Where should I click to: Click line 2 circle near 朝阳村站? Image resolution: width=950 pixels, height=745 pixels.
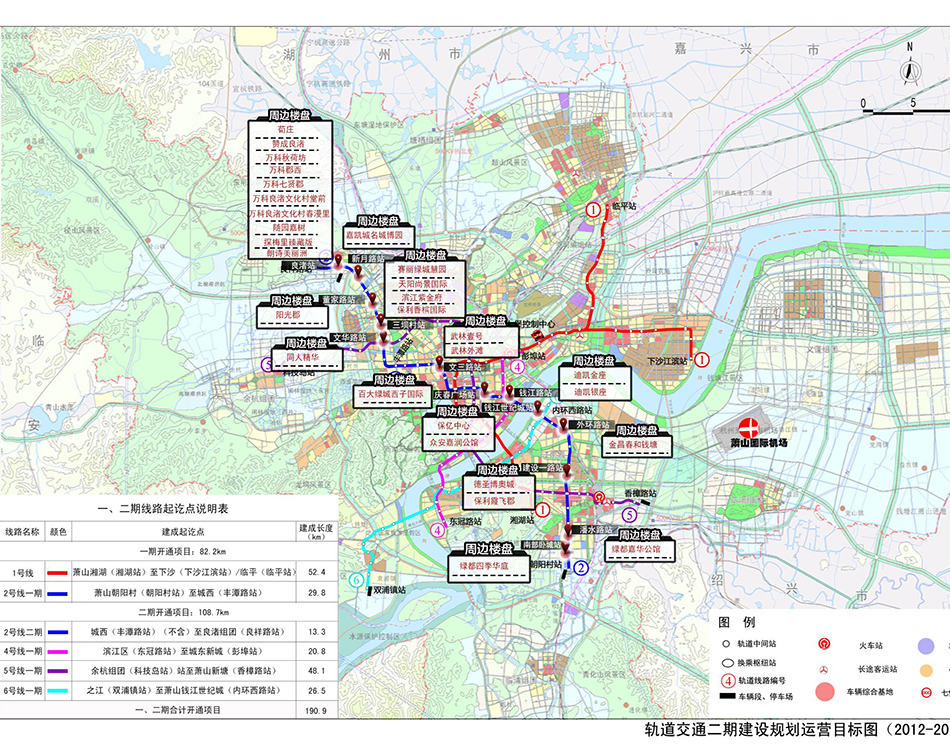coord(580,568)
